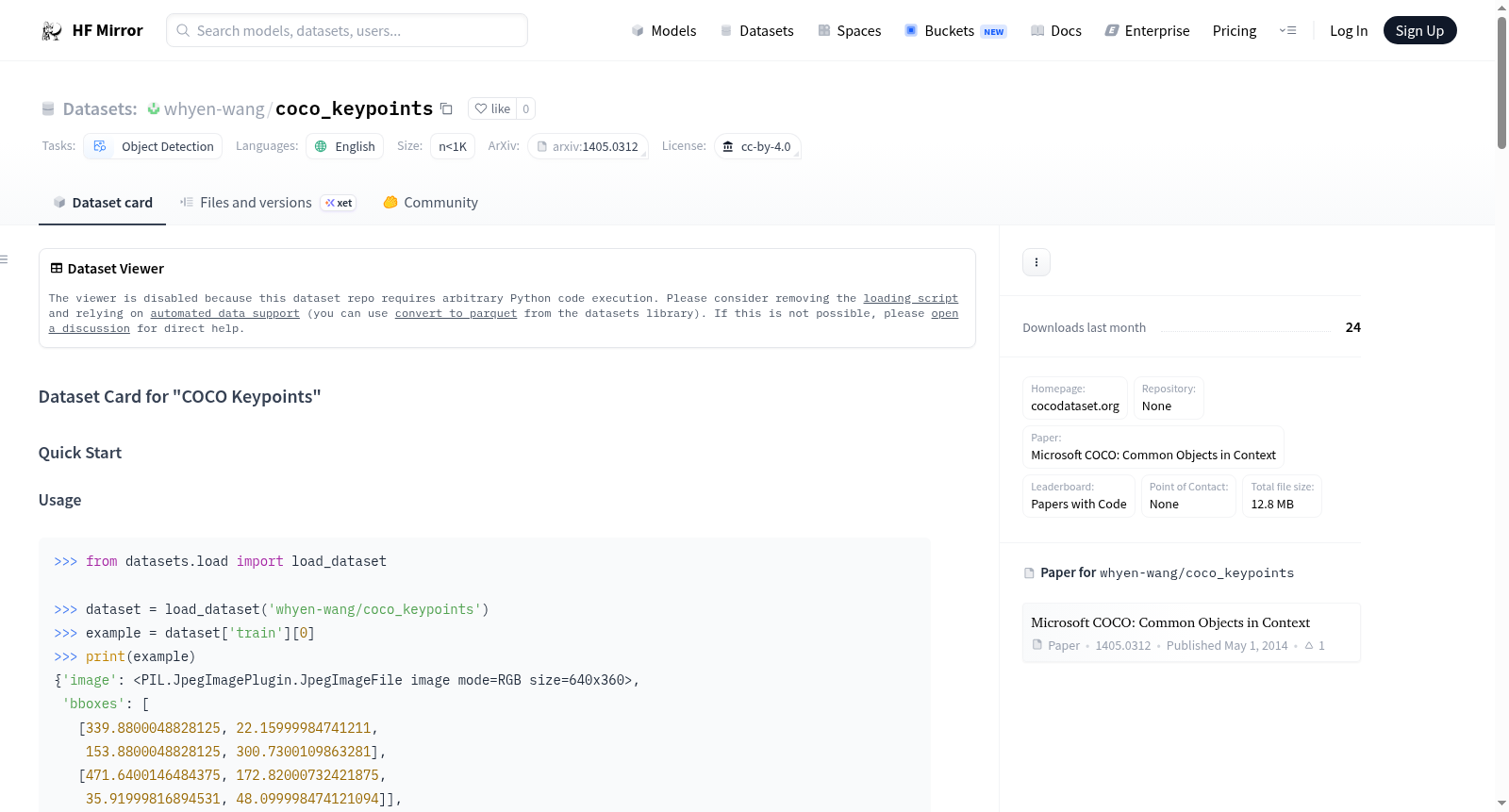Screen dimensions: 1509x812
Task: Open the Files and versions tab
Action: coord(267,203)
